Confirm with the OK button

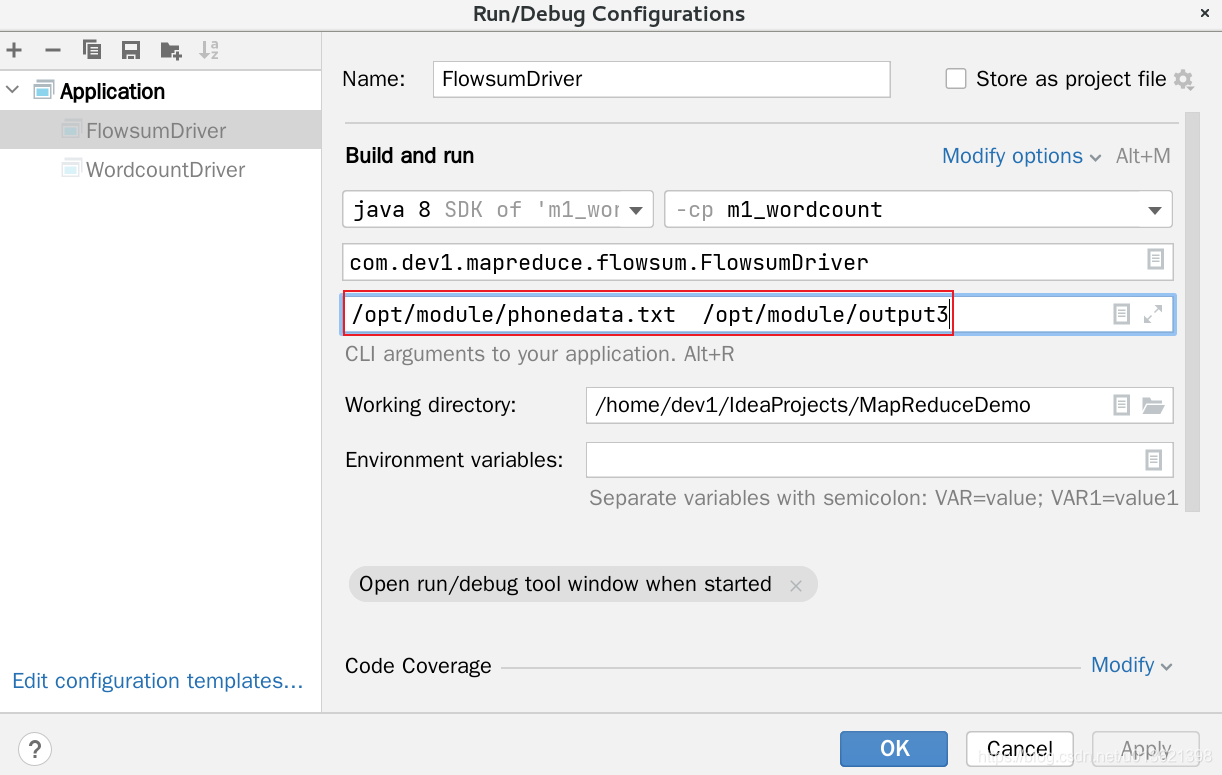[x=894, y=748]
